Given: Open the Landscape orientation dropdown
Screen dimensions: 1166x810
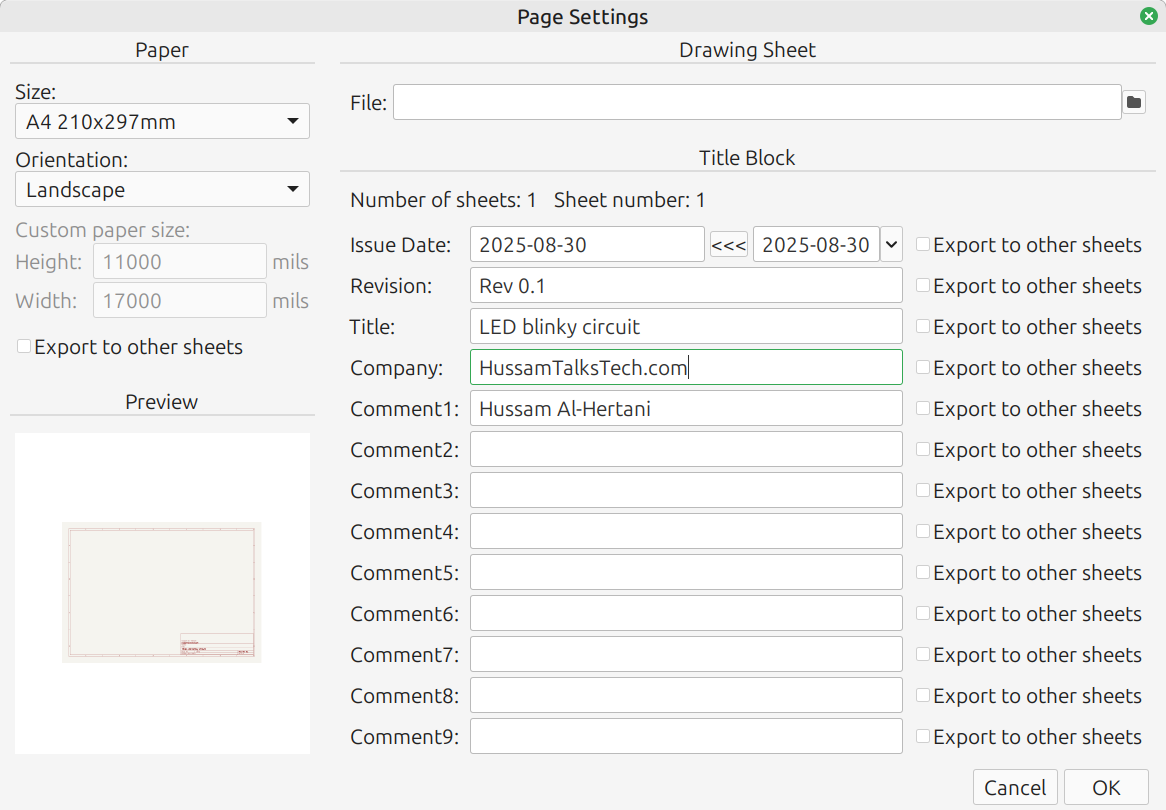Looking at the screenshot, I should click(x=162, y=190).
